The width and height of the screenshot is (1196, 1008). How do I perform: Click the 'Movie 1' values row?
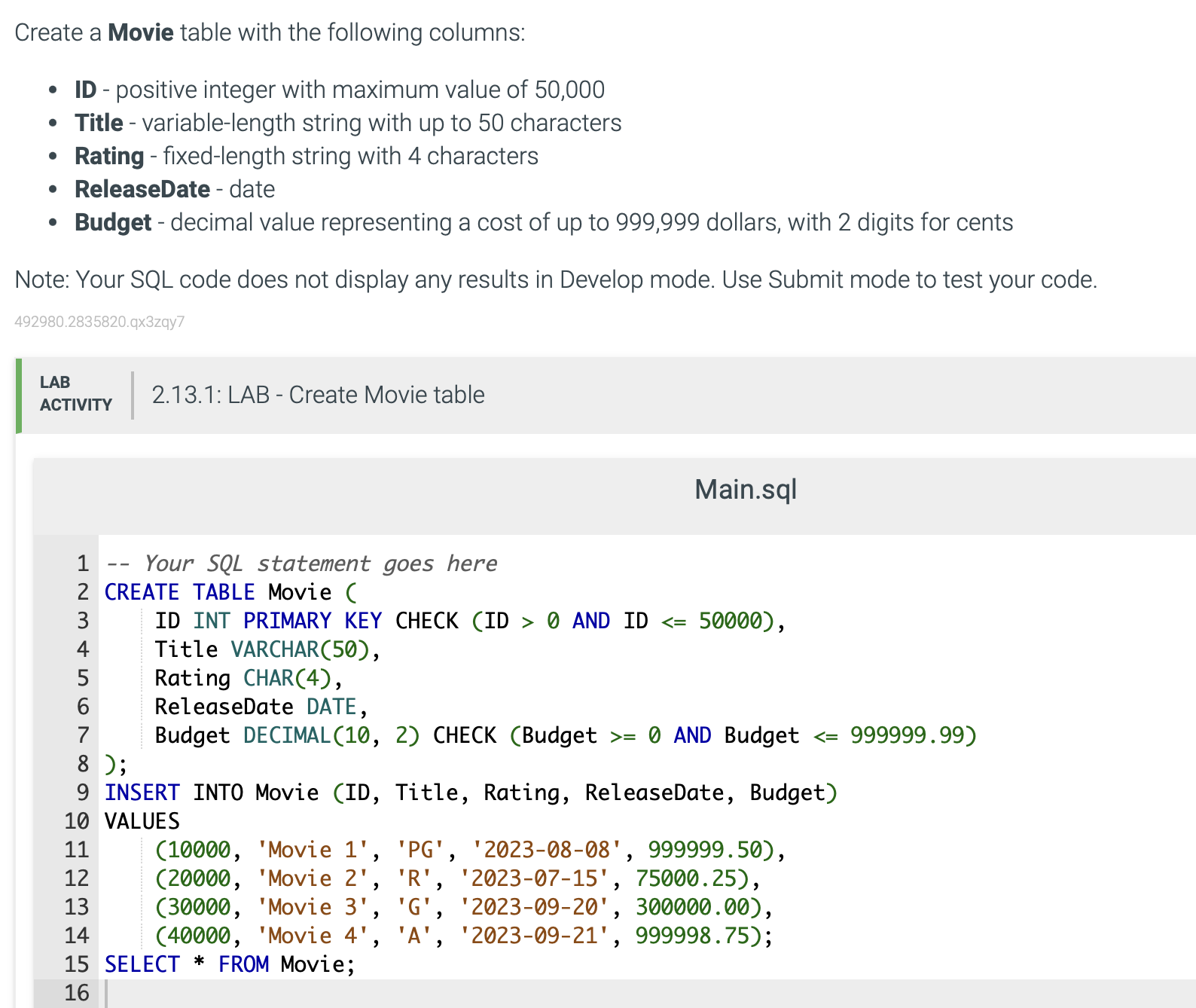470,850
